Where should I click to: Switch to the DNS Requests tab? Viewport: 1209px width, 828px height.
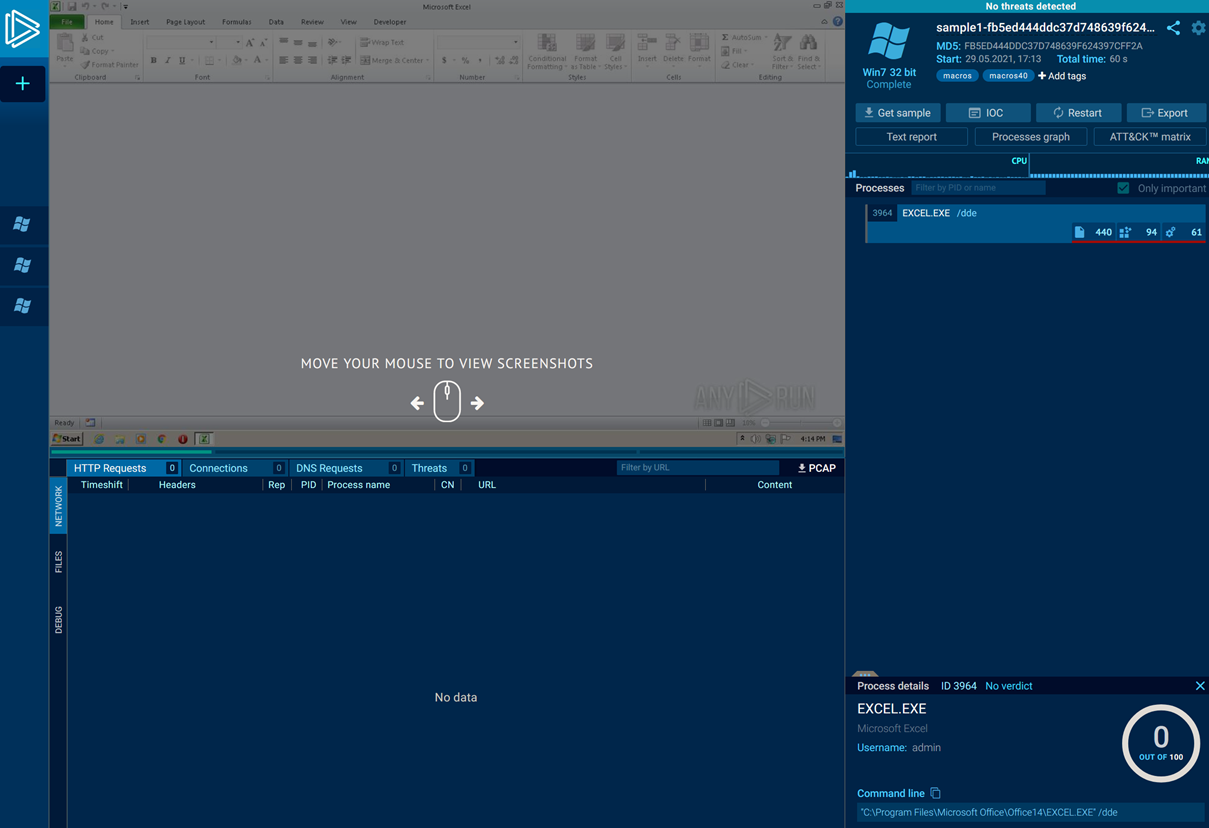coord(329,468)
